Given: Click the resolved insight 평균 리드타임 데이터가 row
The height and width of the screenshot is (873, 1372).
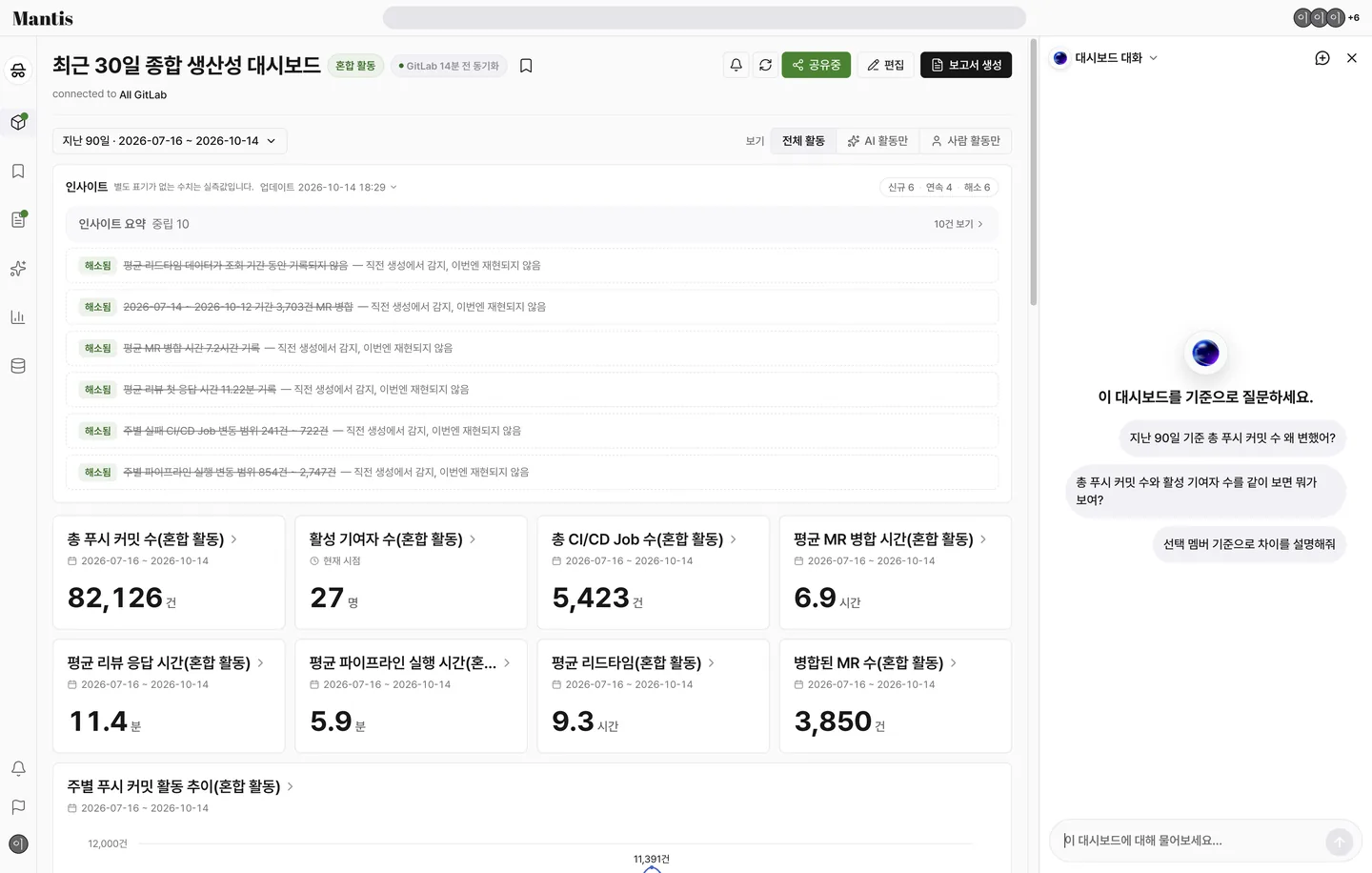Looking at the screenshot, I should point(533,266).
